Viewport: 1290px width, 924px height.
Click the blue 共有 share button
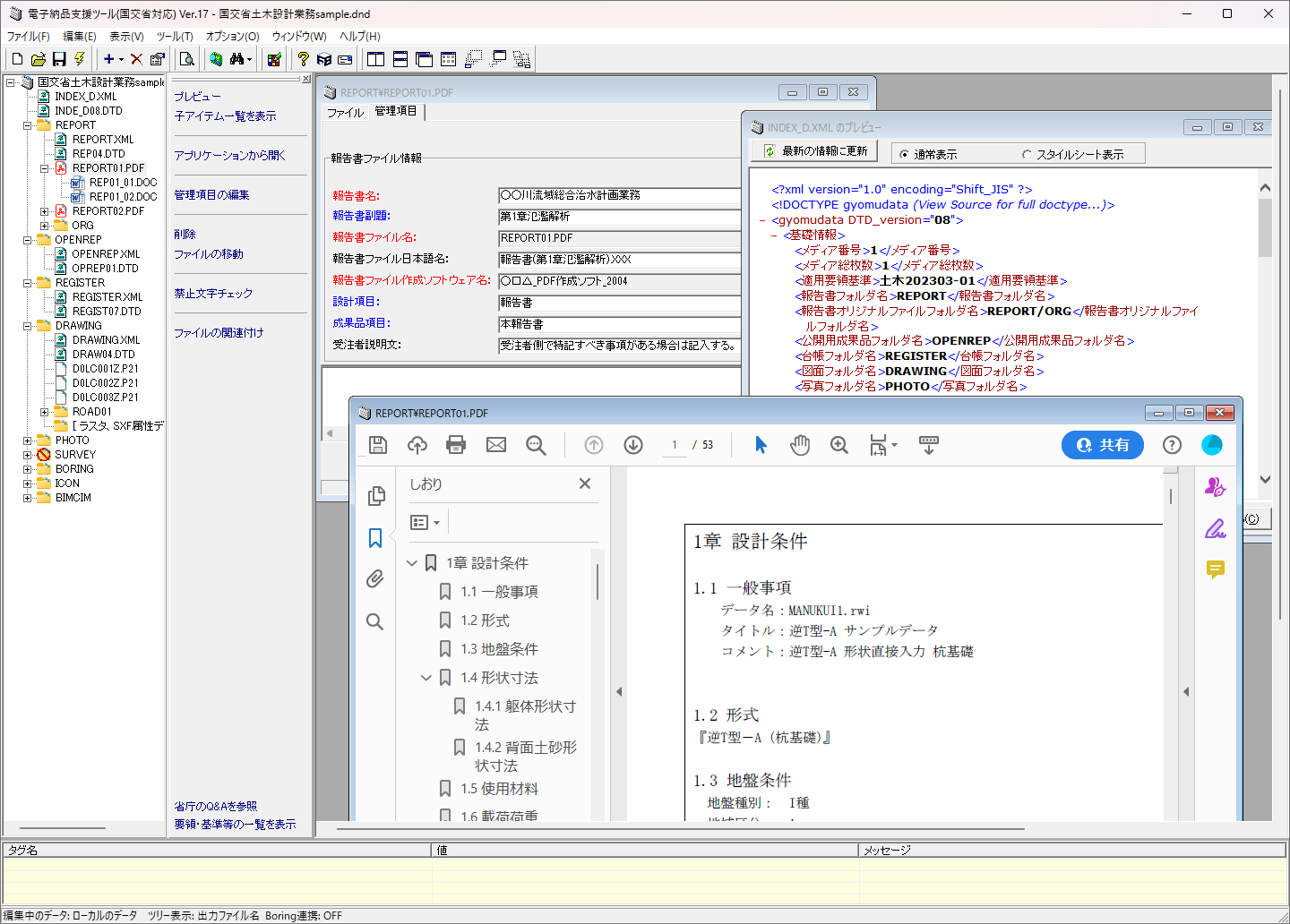[x=1103, y=445]
